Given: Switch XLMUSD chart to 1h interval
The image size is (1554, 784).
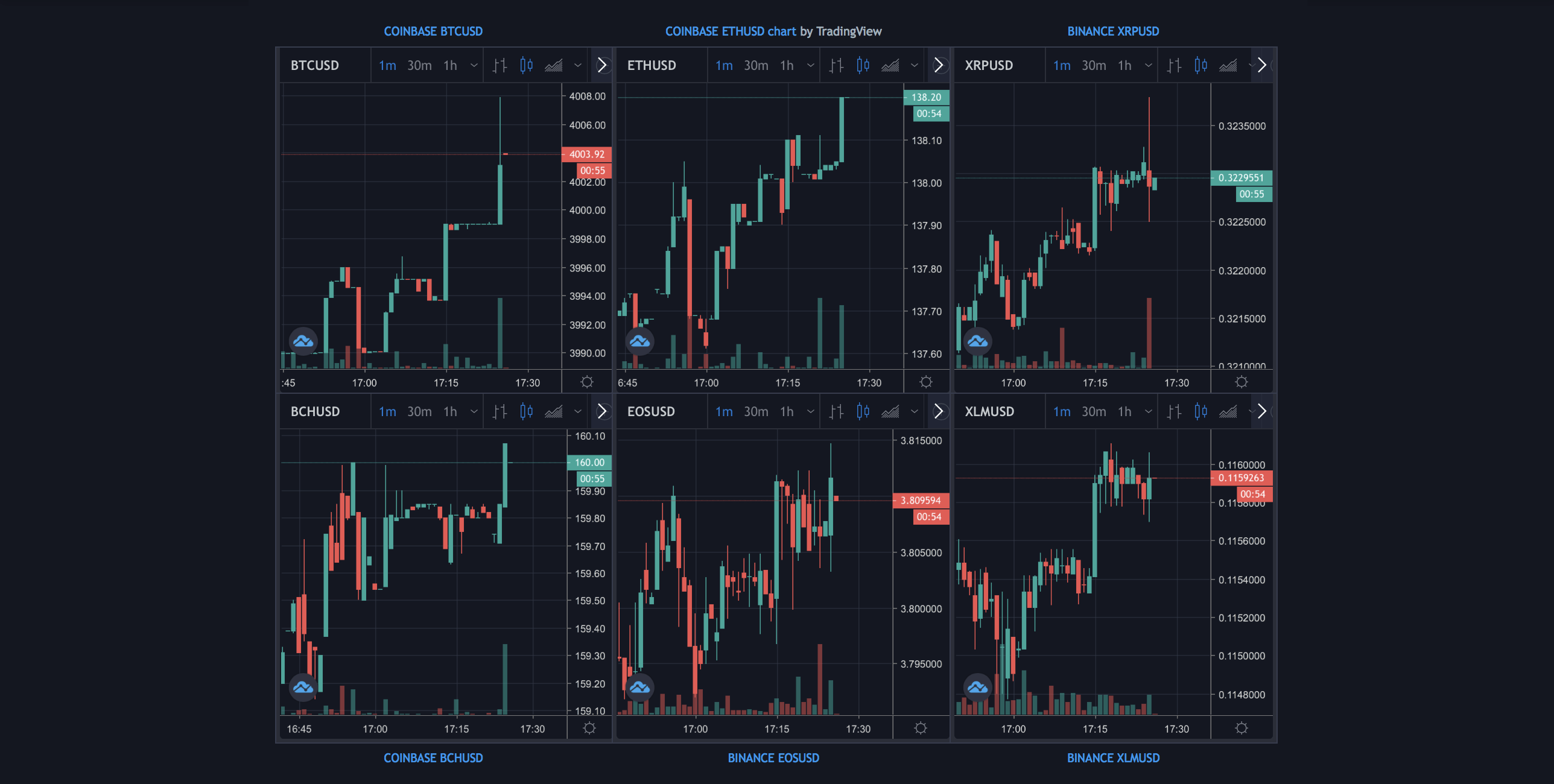Looking at the screenshot, I should 1125,411.
